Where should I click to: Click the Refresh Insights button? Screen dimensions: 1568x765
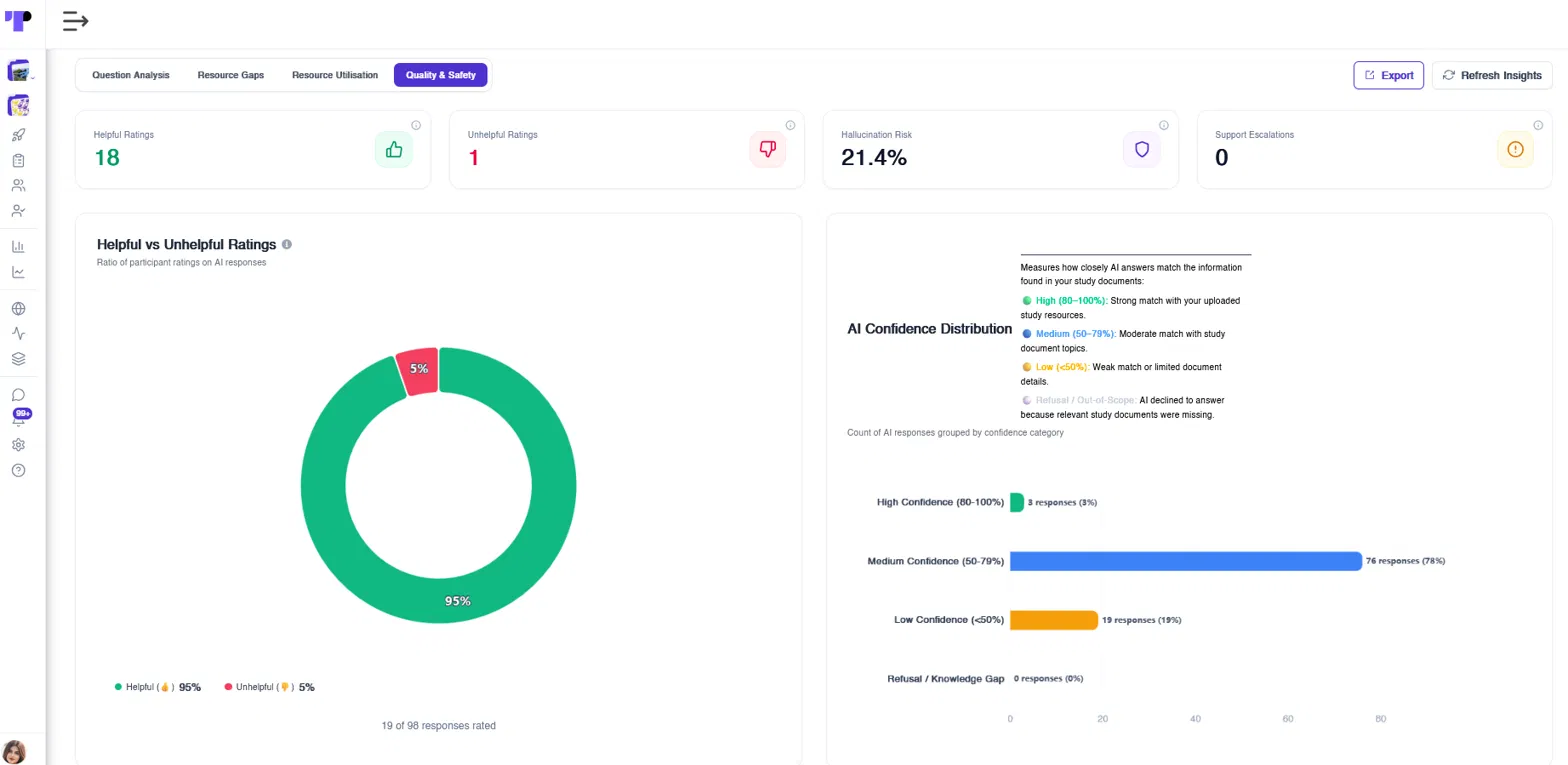[x=1492, y=75]
